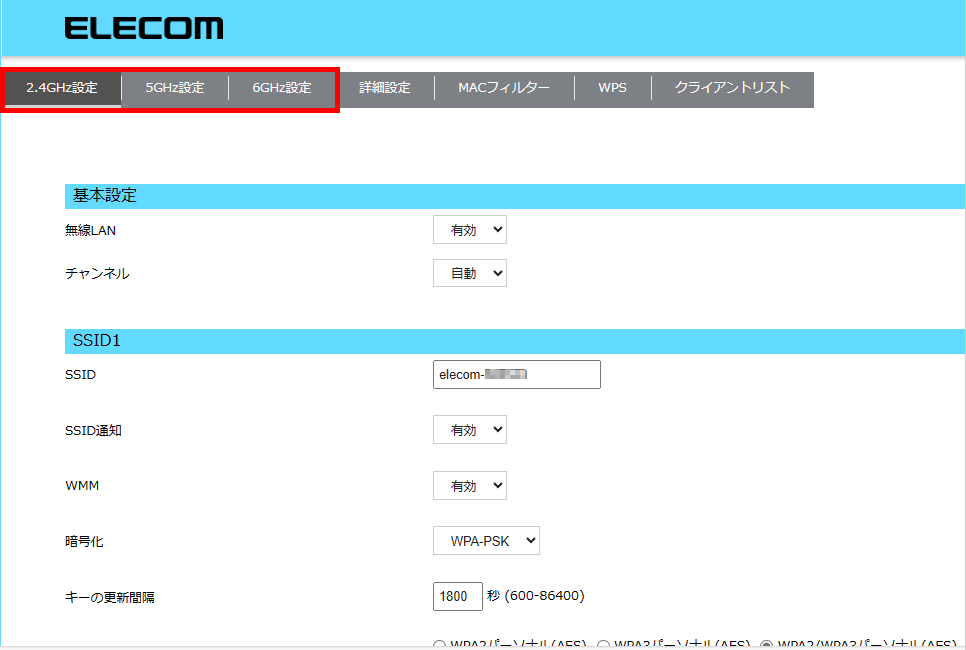This screenshot has width=966, height=650.
Task: Select the WPA2/WPA3パーソナル(AES) radio button
Action: tap(767, 645)
